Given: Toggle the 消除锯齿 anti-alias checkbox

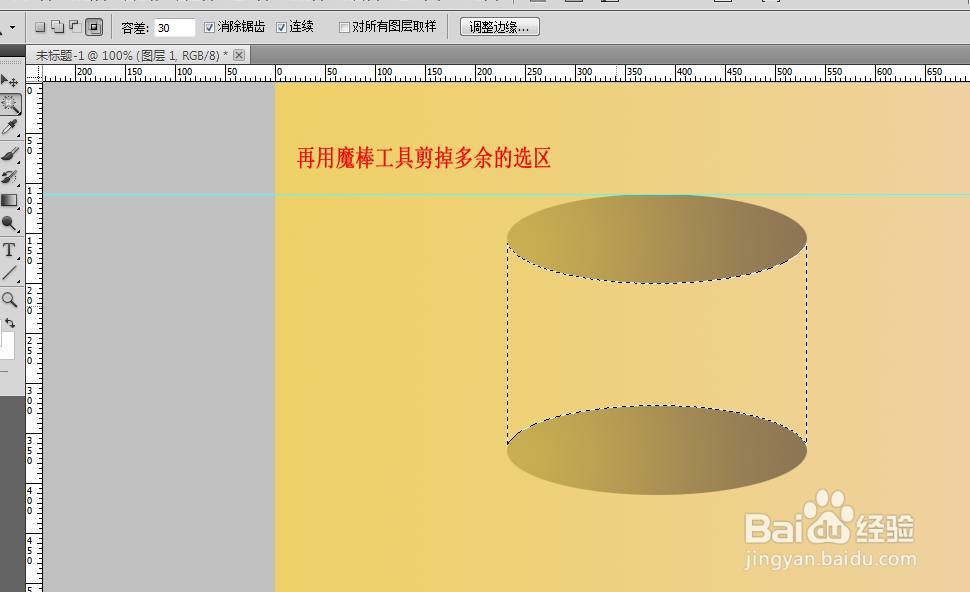Looking at the screenshot, I should coord(209,26).
